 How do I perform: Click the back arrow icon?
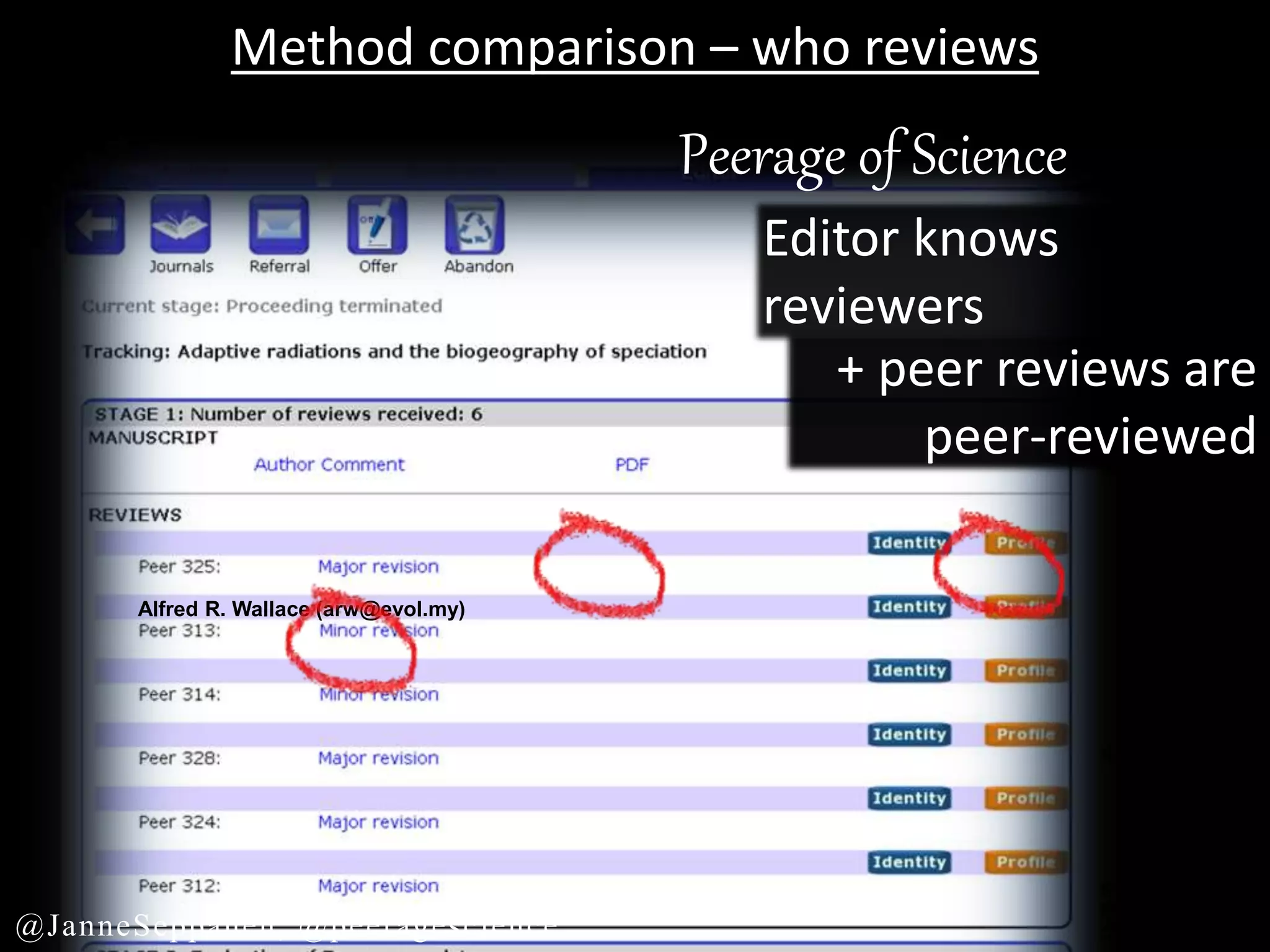point(95,225)
